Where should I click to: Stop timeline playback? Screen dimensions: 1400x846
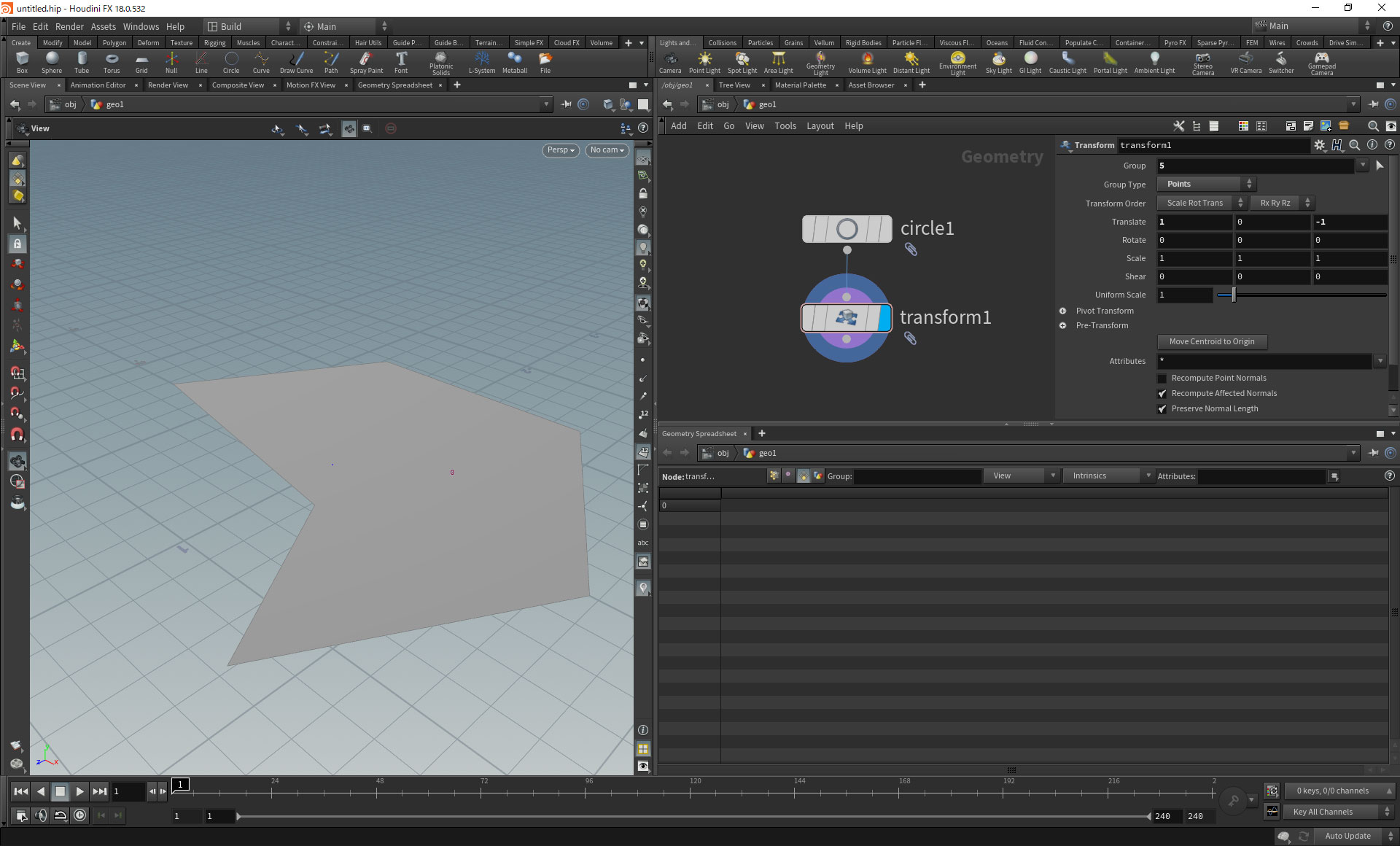coord(61,791)
